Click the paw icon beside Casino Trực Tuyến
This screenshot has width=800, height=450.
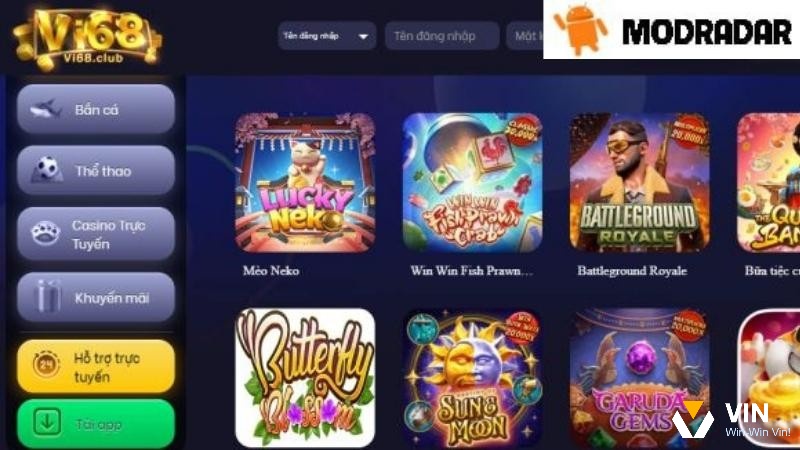pyautogui.click(x=45, y=234)
